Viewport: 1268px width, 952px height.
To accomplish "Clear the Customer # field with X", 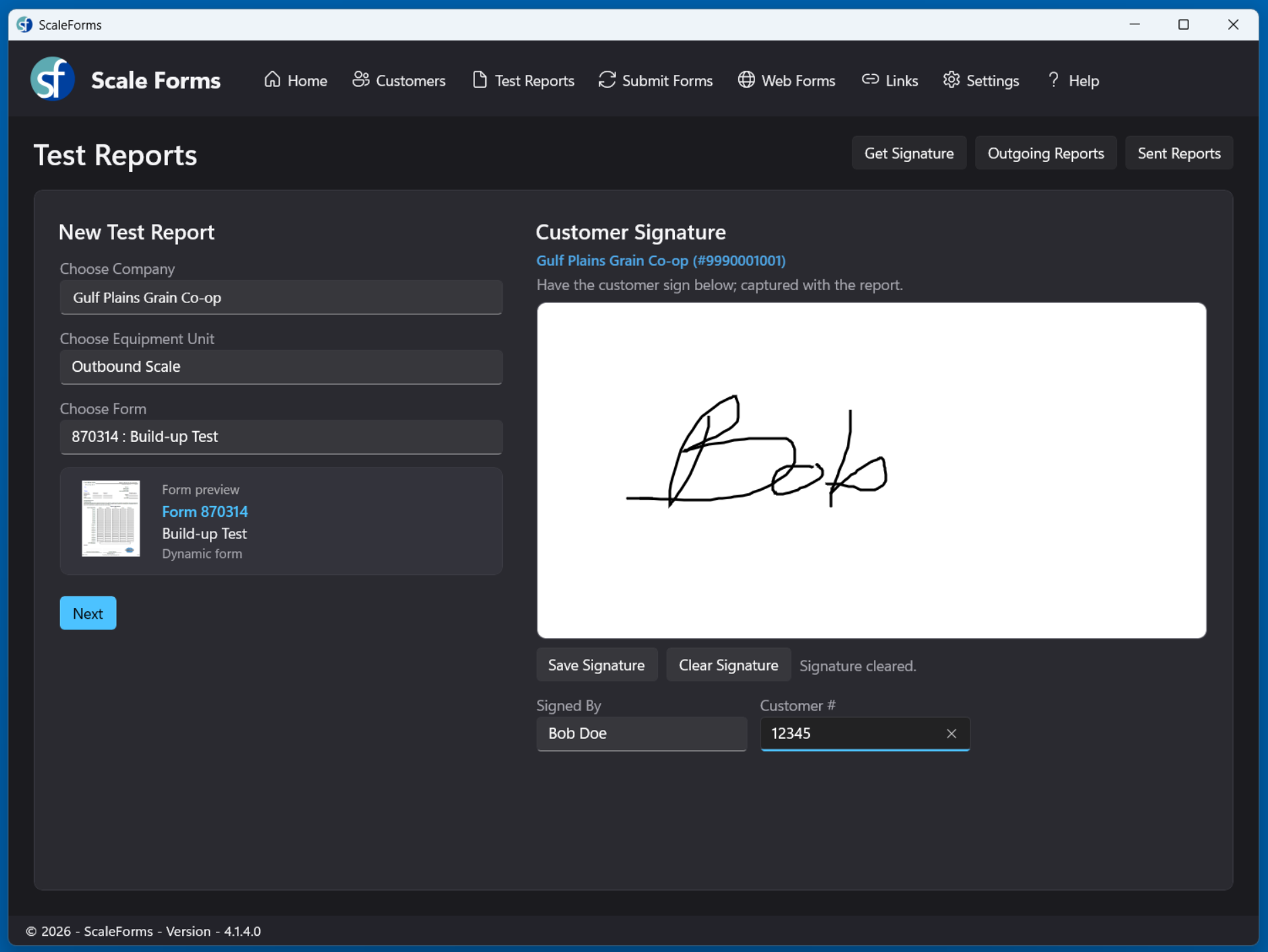I will pos(951,733).
